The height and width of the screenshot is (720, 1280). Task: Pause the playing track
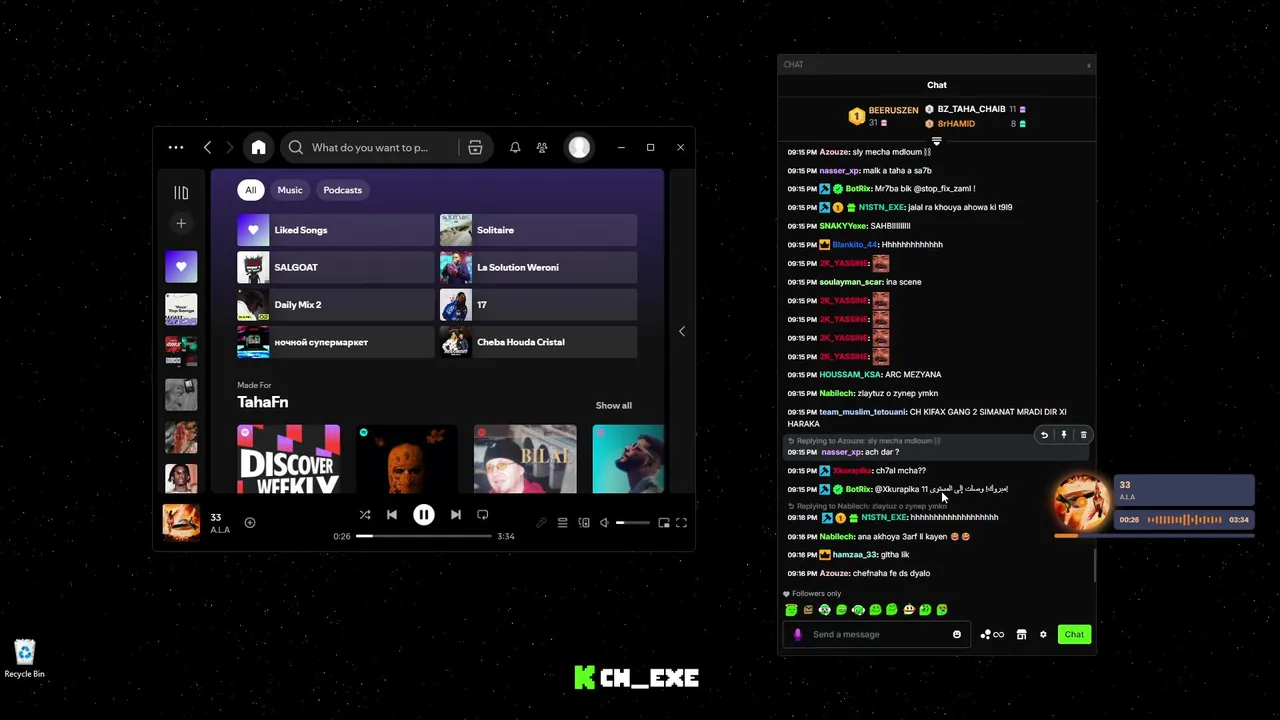click(x=424, y=515)
